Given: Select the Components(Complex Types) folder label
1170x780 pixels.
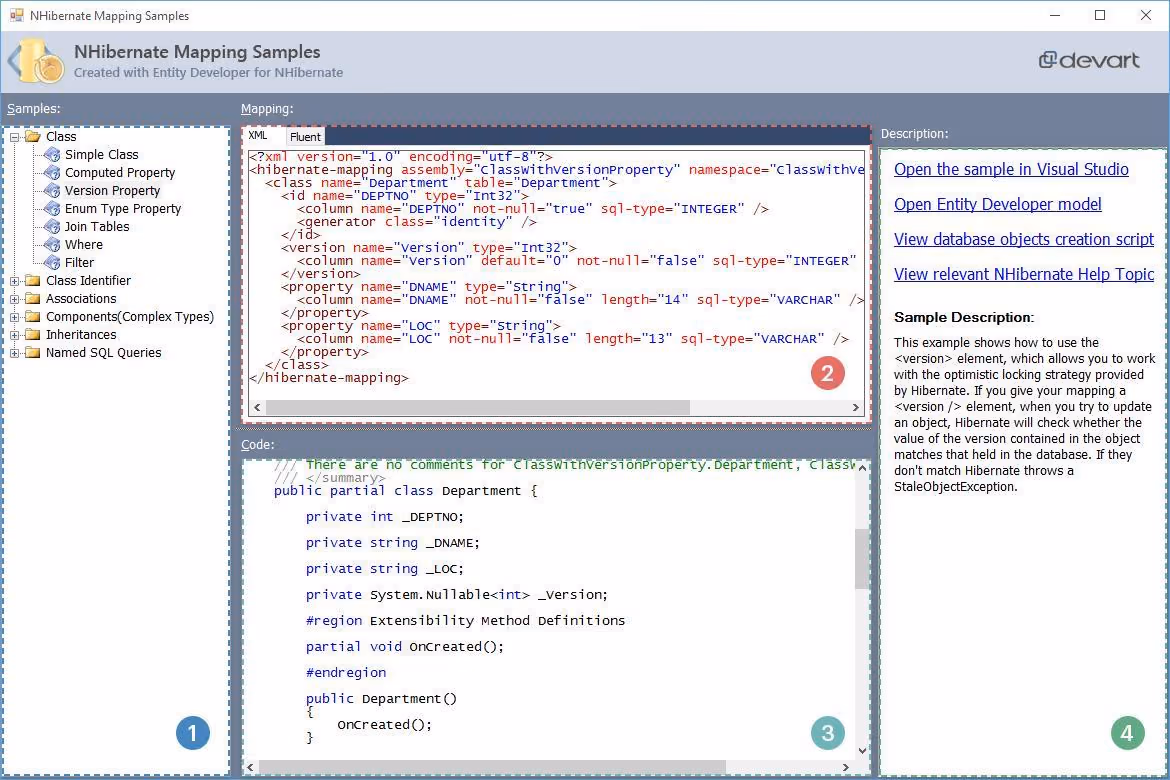Looking at the screenshot, I should tap(130, 316).
